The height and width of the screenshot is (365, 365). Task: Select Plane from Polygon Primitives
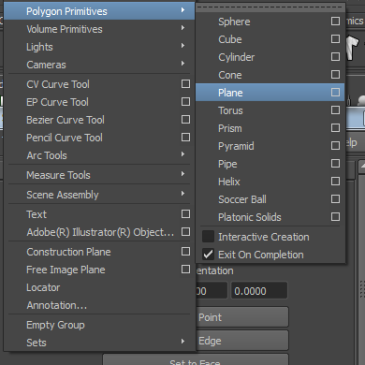(x=270, y=92)
